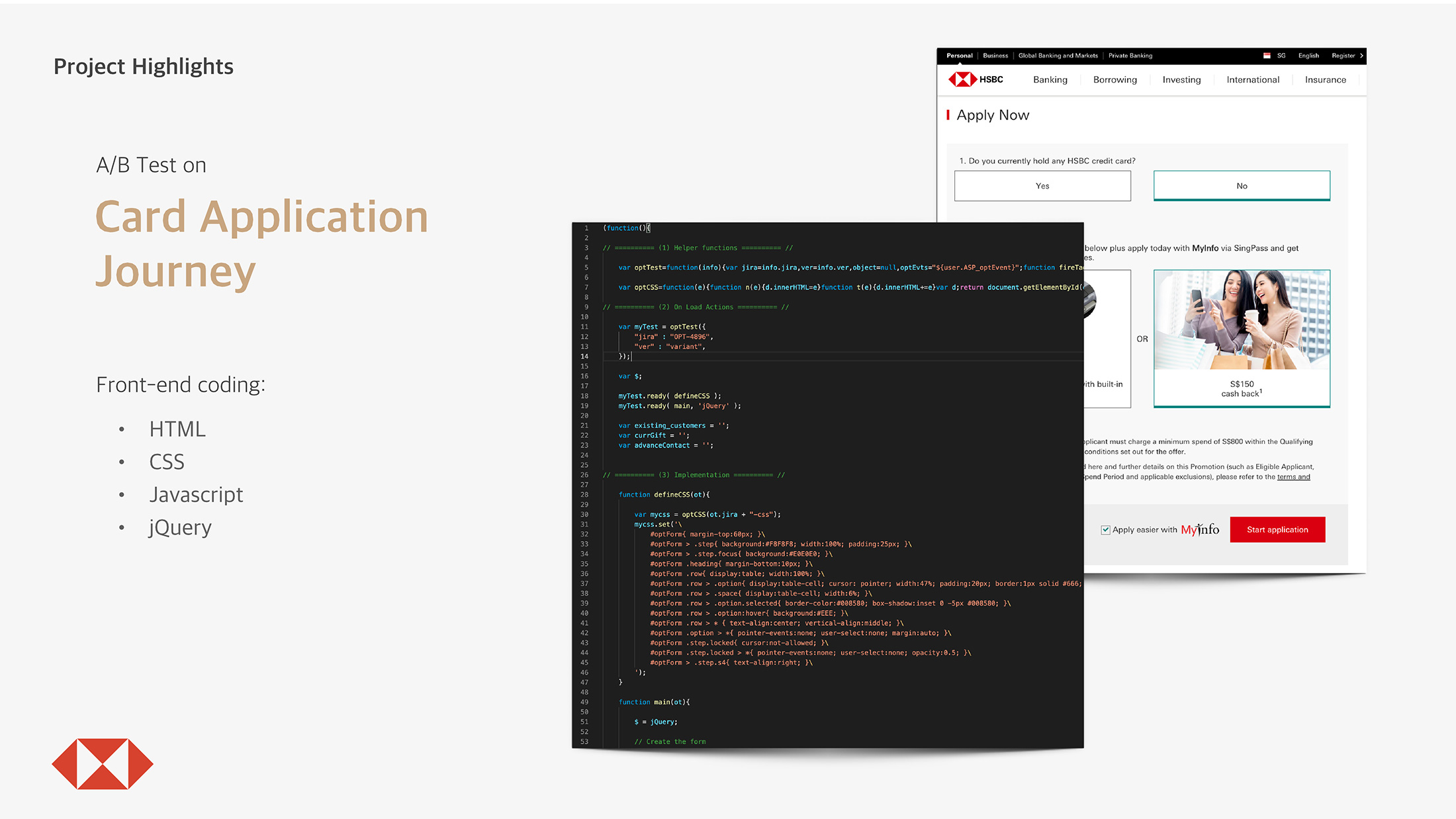Open the Banking navigation menu
1456x819 pixels.
point(1050,79)
